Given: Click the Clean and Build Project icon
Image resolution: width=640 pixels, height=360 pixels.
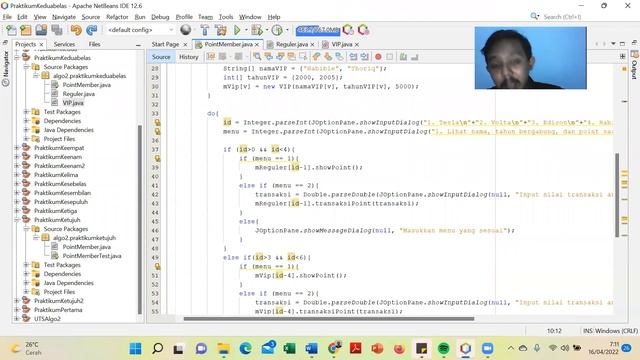Looking at the screenshot, I should click(x=221, y=30).
